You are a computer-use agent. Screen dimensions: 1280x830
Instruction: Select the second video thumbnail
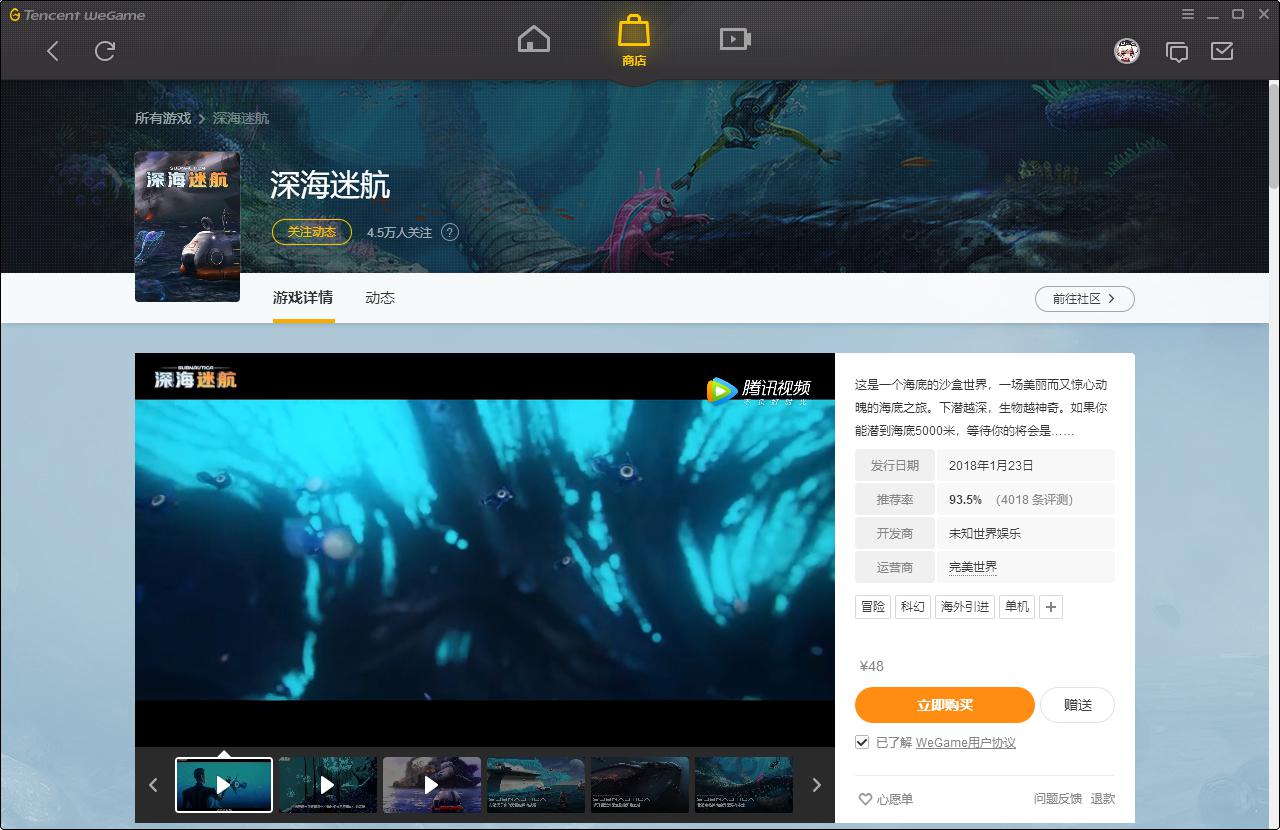tap(328, 785)
